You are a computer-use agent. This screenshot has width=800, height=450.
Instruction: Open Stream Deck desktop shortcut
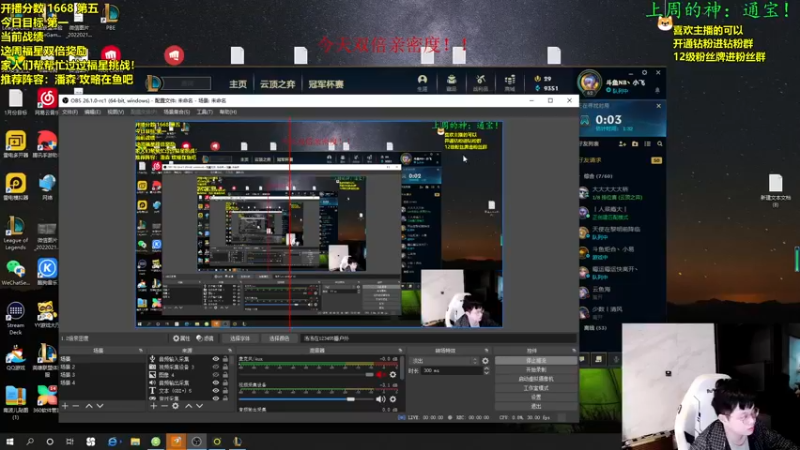16,318
